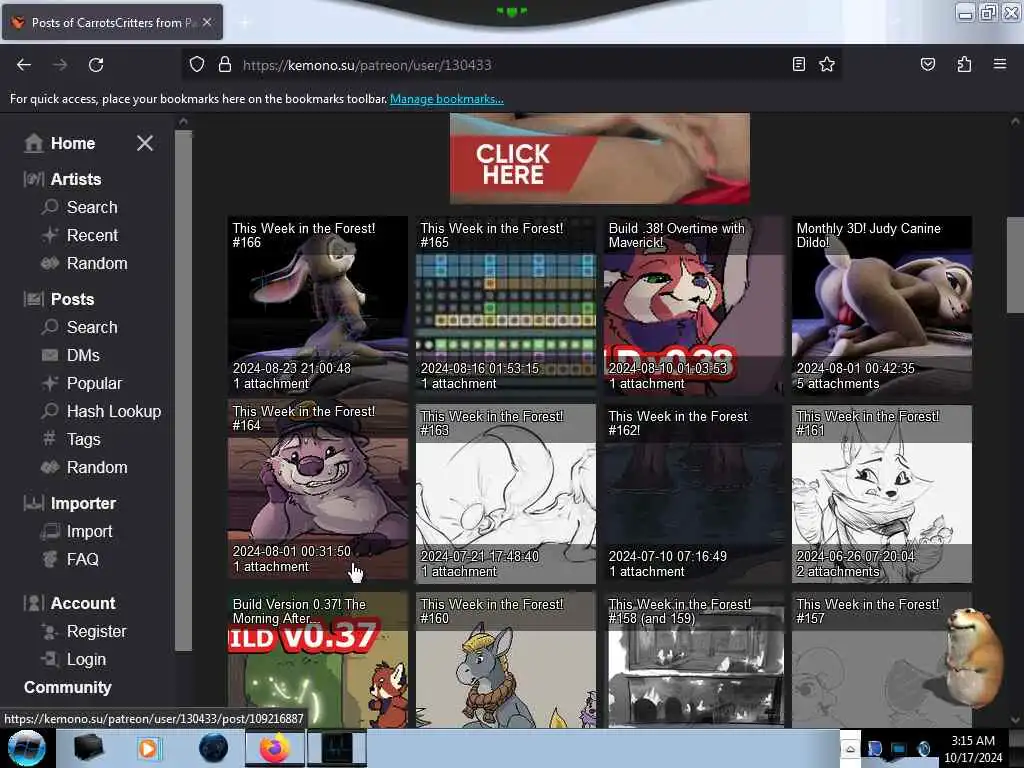The image size is (1024, 768).
Task: Open post This Week in the Forest #158 (and 159)
Action: [694, 660]
